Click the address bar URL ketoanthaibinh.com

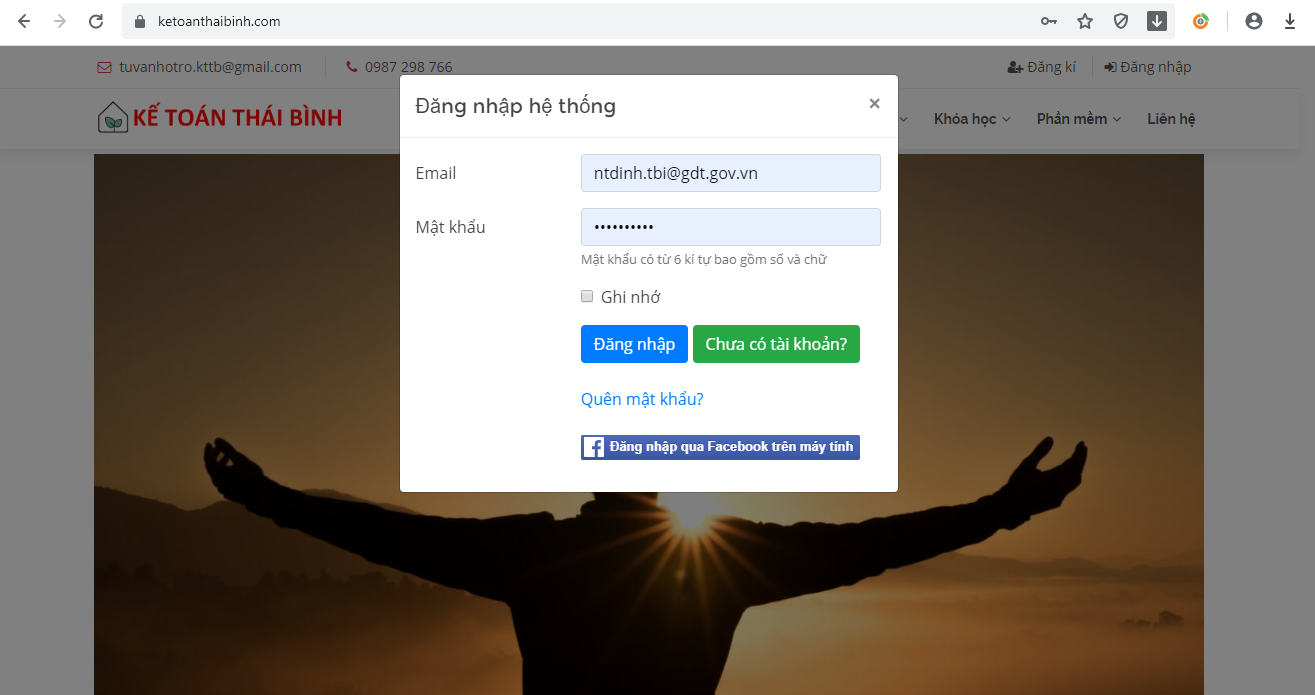[219, 21]
